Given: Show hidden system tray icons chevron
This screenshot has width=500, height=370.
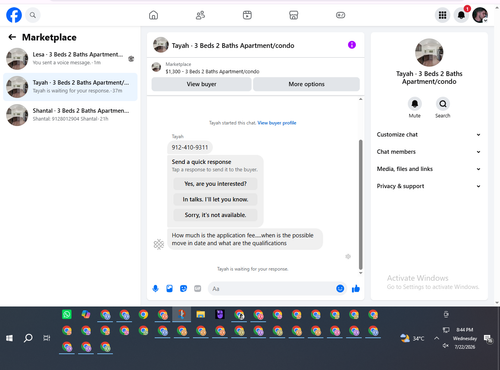Looking at the screenshot, I should (x=436, y=338).
